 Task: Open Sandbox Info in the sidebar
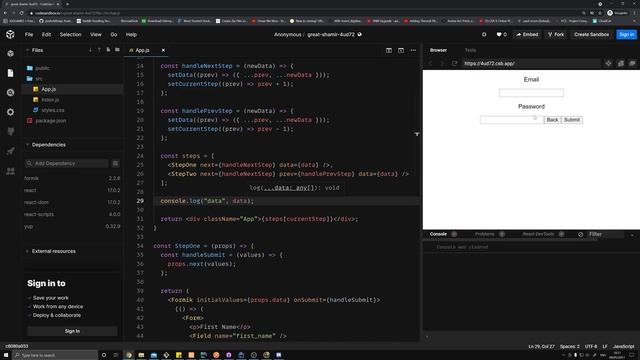10,53
